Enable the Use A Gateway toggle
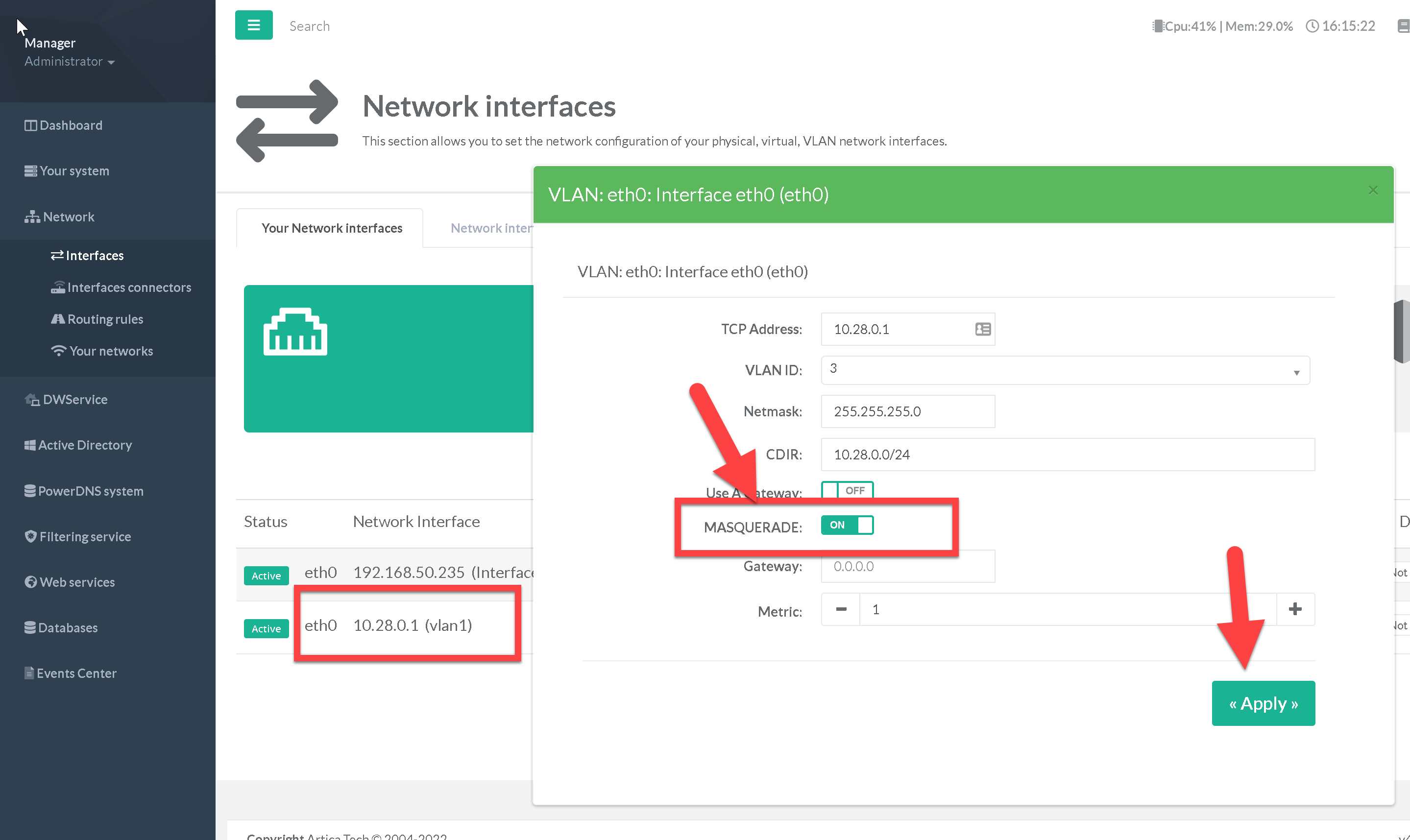The width and height of the screenshot is (1410, 840). click(x=847, y=491)
